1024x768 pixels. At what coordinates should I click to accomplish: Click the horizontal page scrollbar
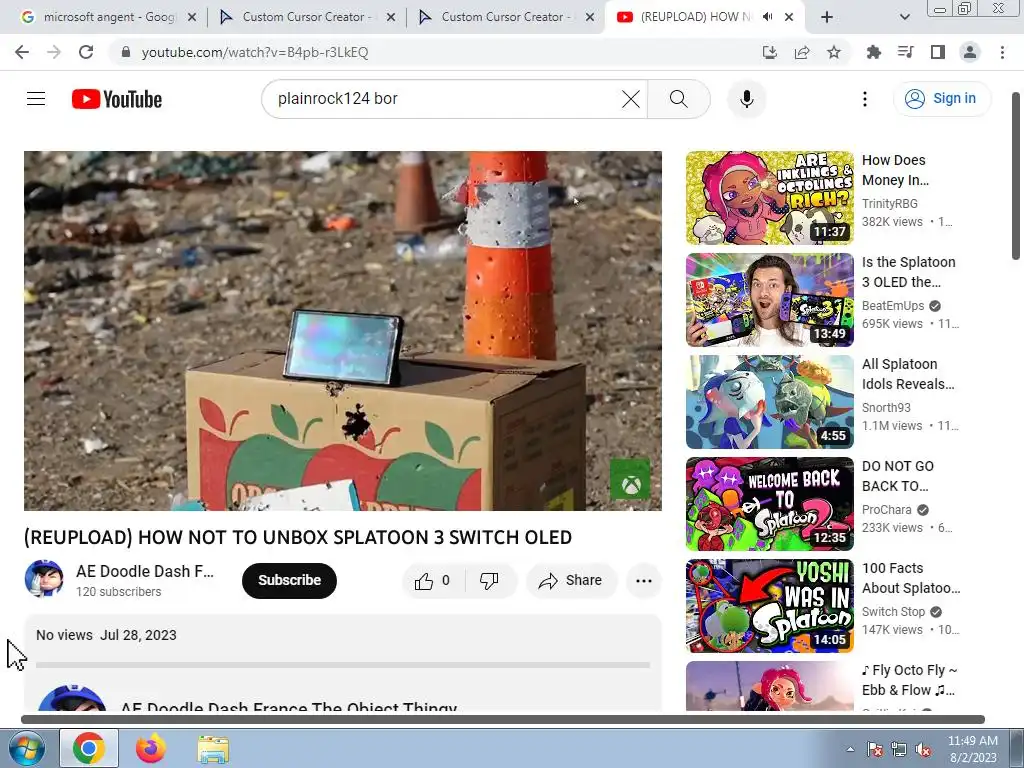pos(503,720)
